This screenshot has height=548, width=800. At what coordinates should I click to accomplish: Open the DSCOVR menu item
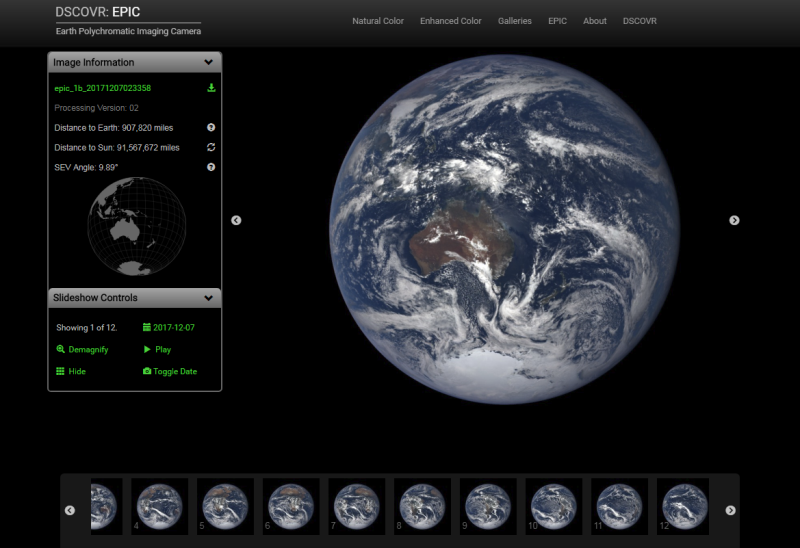(x=640, y=21)
